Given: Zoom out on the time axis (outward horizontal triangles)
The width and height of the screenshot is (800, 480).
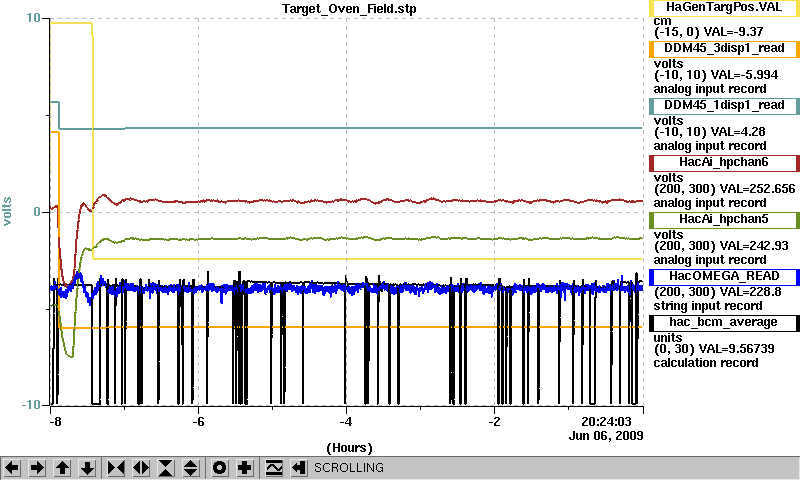Looking at the screenshot, I should tap(141, 468).
